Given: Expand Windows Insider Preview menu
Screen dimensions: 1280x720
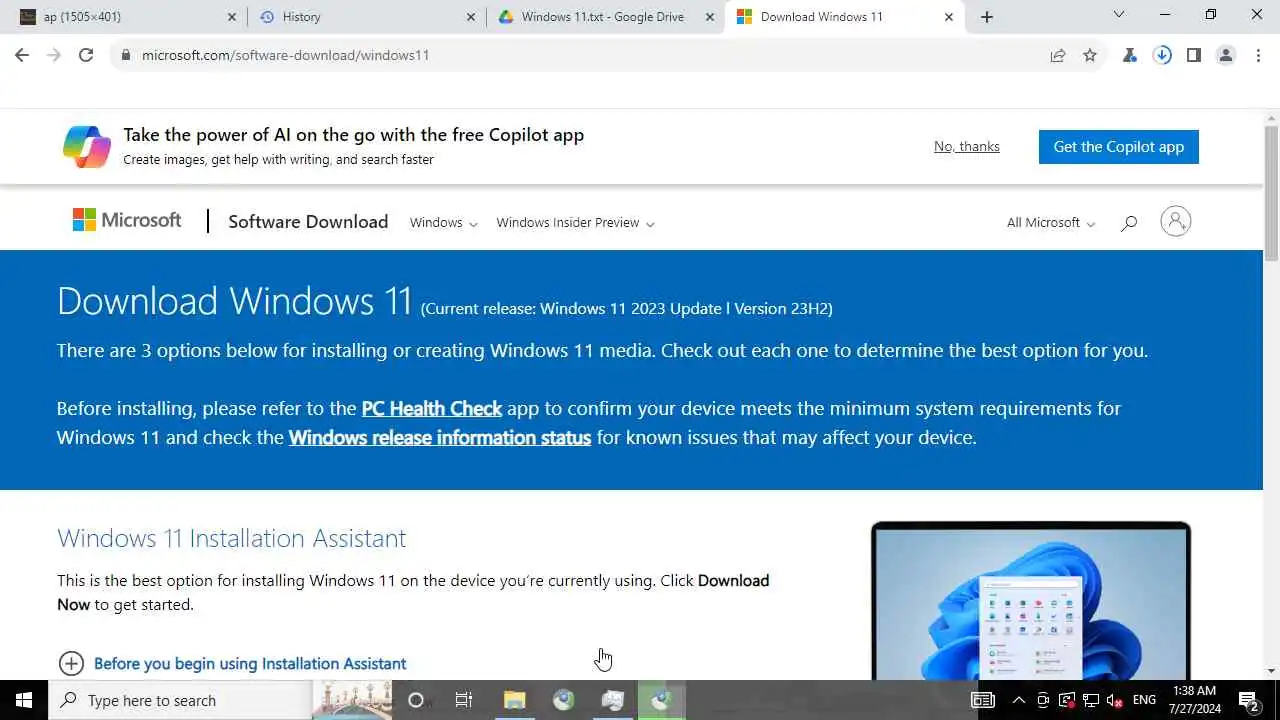Looking at the screenshot, I should pyautogui.click(x=575, y=223).
